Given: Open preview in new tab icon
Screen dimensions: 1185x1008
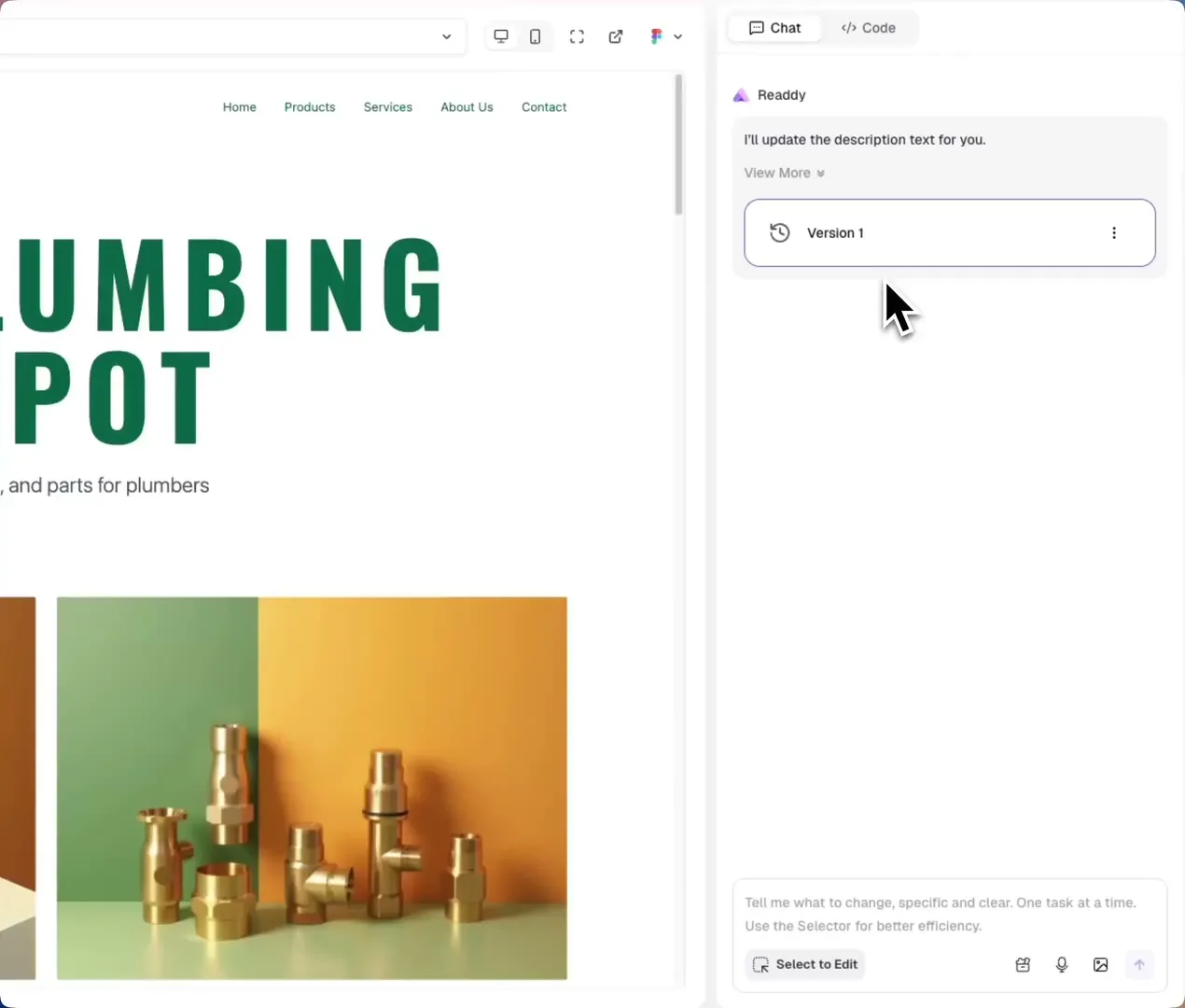Looking at the screenshot, I should [616, 36].
